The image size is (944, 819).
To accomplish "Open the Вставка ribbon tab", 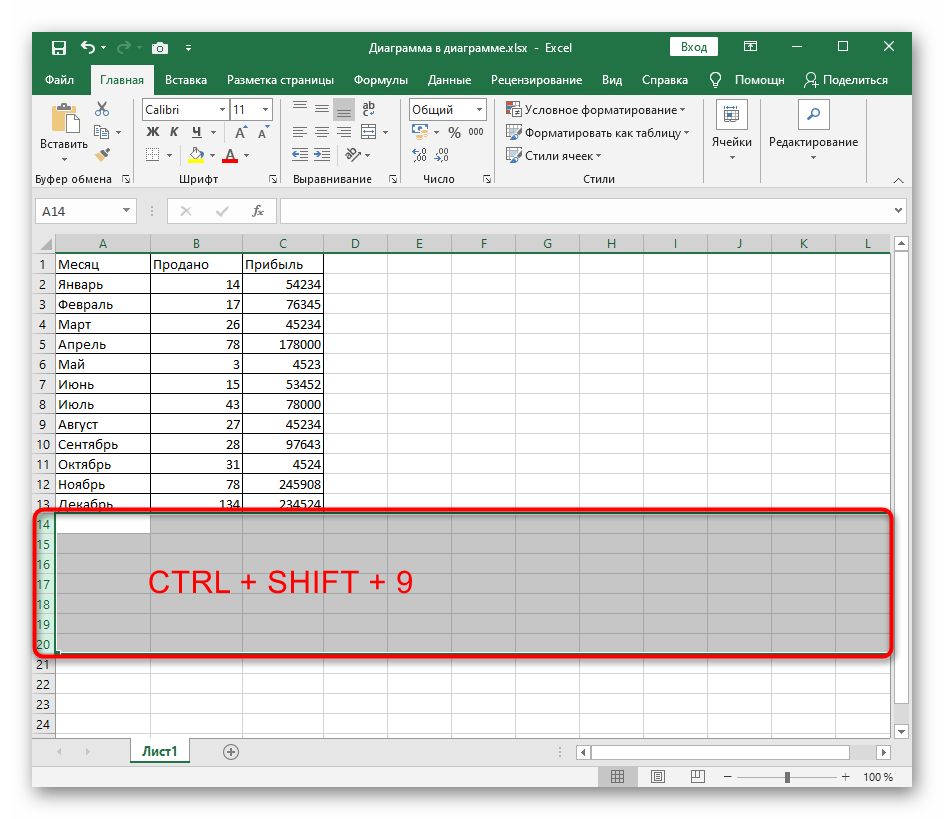I will [186, 80].
